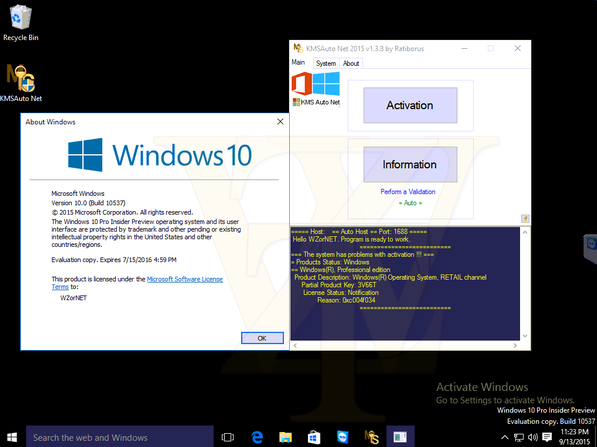Click the log console scroll up arrow
Viewport: 597px width, 447px height.
525,232
